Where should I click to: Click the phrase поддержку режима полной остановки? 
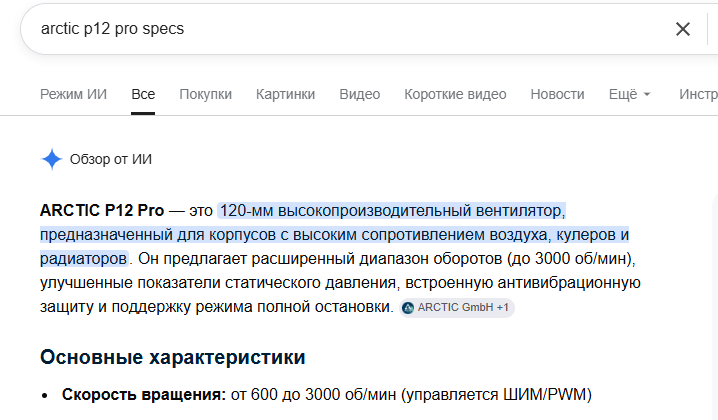252,307
